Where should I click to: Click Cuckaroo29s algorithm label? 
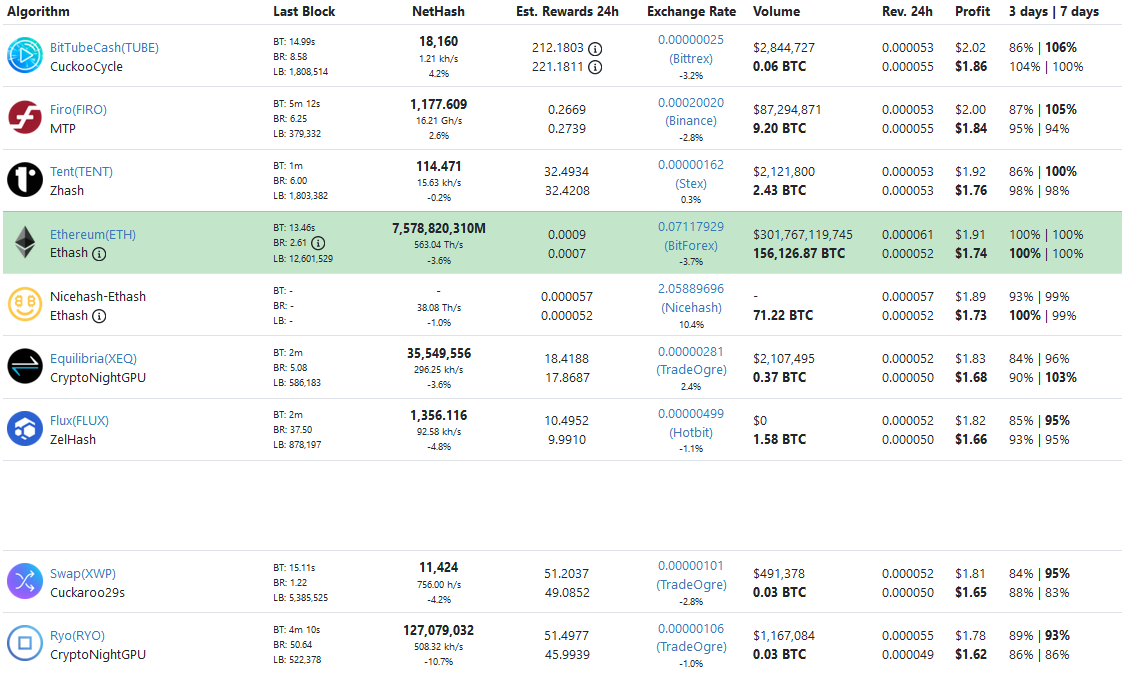88,593
